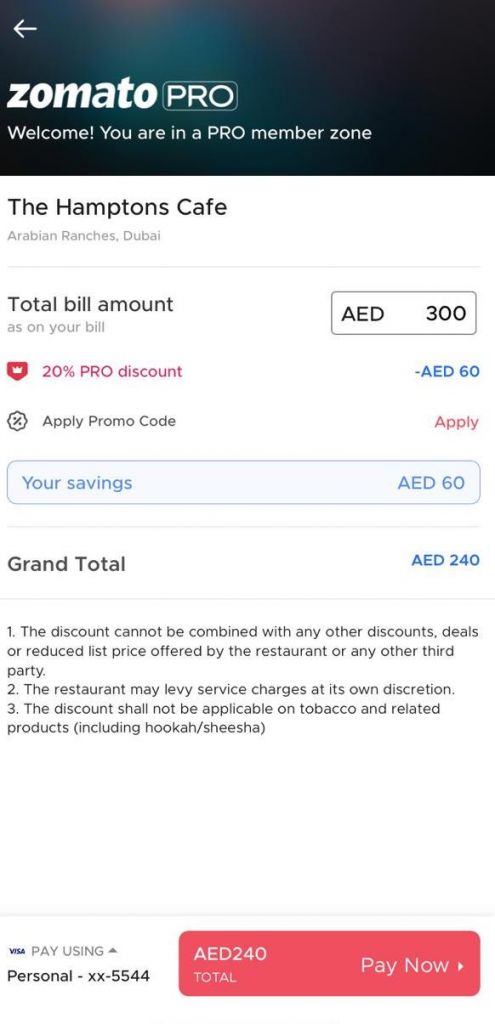The image size is (495, 1024).
Task: Select the Personal xx-5544 card
Action: point(78,976)
